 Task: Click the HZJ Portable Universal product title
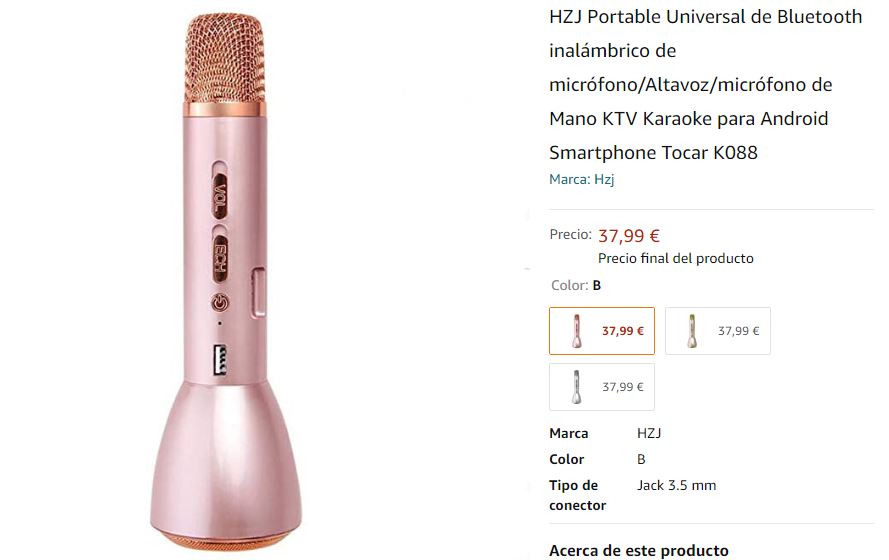[x=705, y=85]
